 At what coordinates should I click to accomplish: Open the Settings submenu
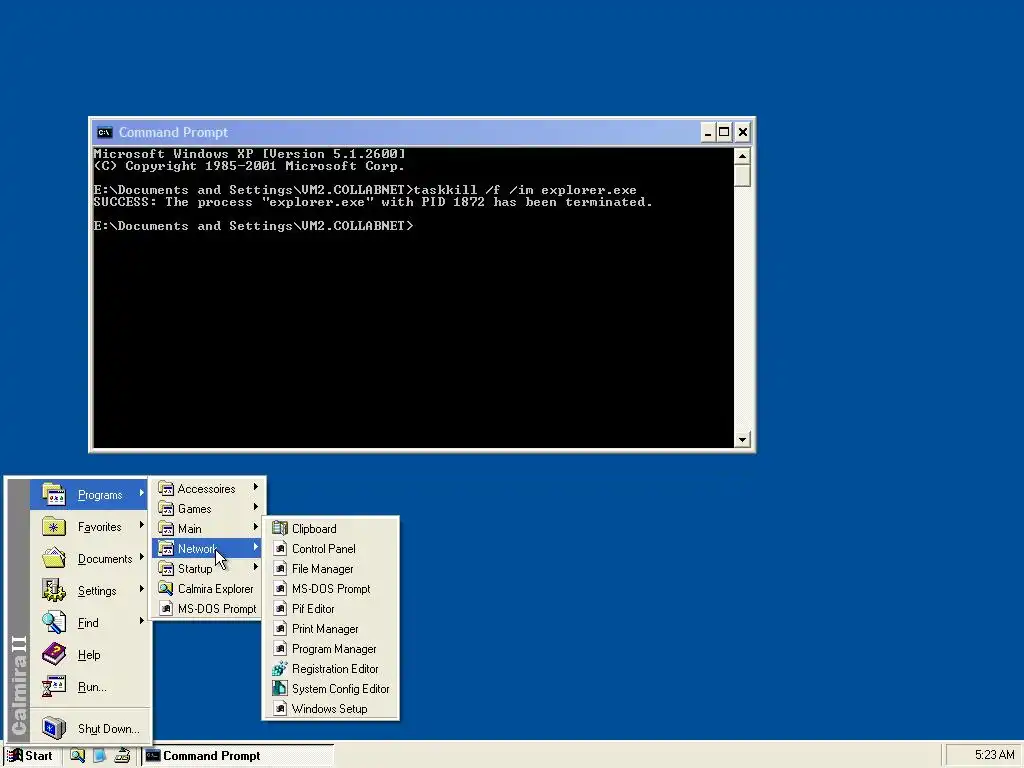coord(90,591)
